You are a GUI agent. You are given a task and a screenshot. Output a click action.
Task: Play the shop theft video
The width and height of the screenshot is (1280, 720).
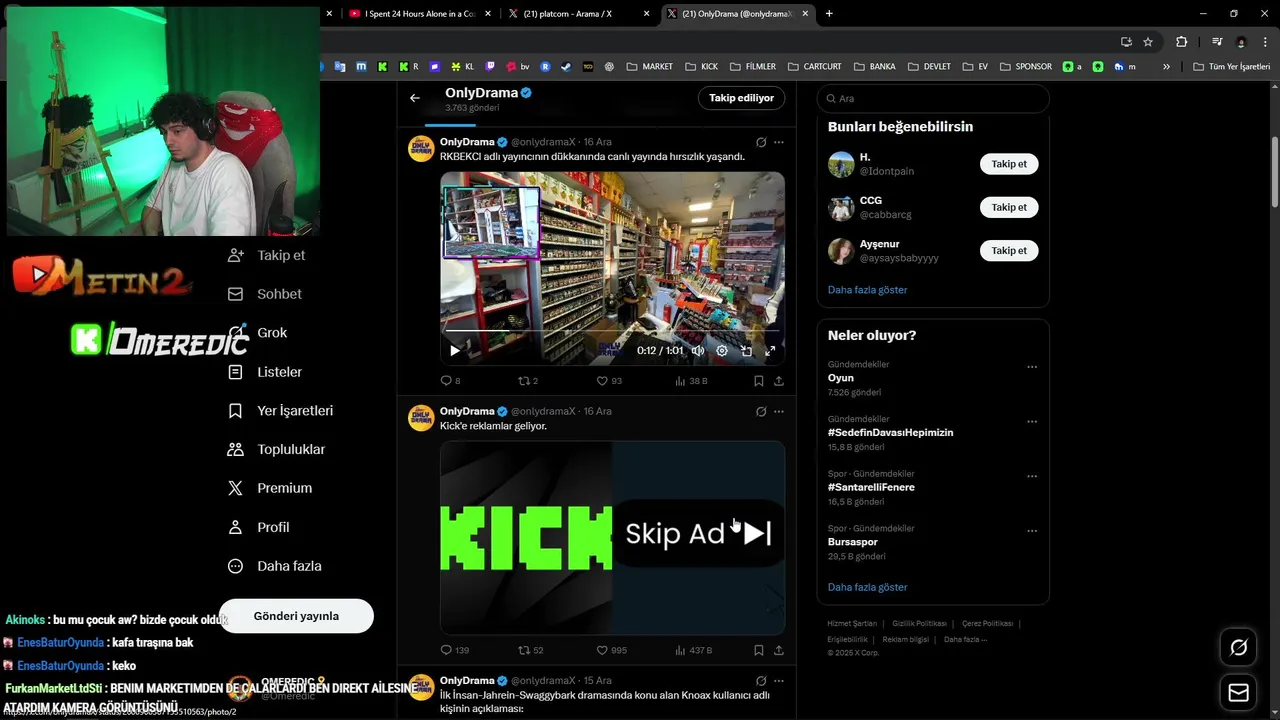click(x=455, y=351)
